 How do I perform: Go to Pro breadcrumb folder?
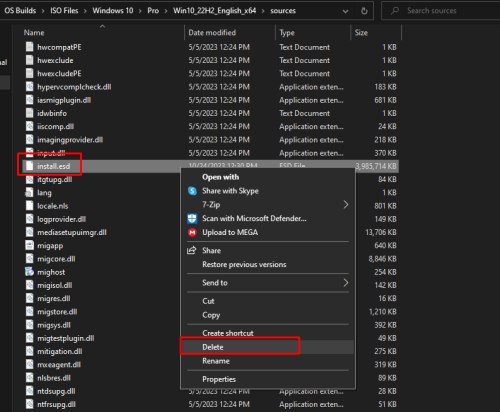153,11
